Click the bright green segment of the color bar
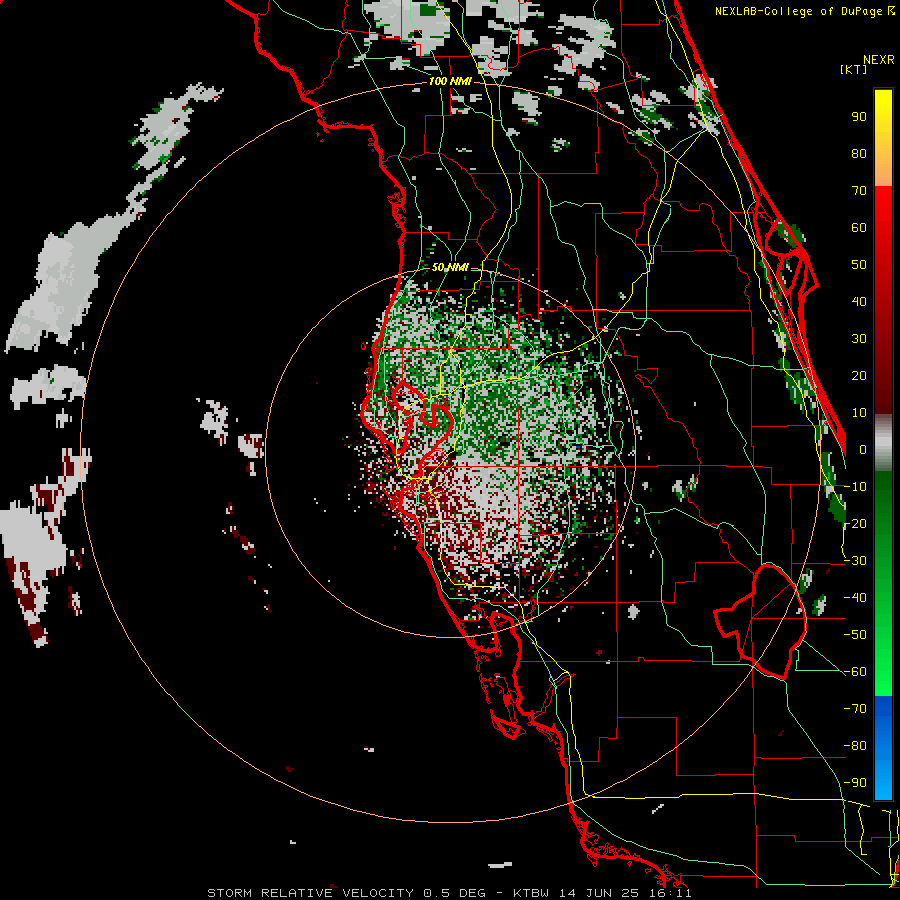Viewport: 900px width, 900px height. 883,660
